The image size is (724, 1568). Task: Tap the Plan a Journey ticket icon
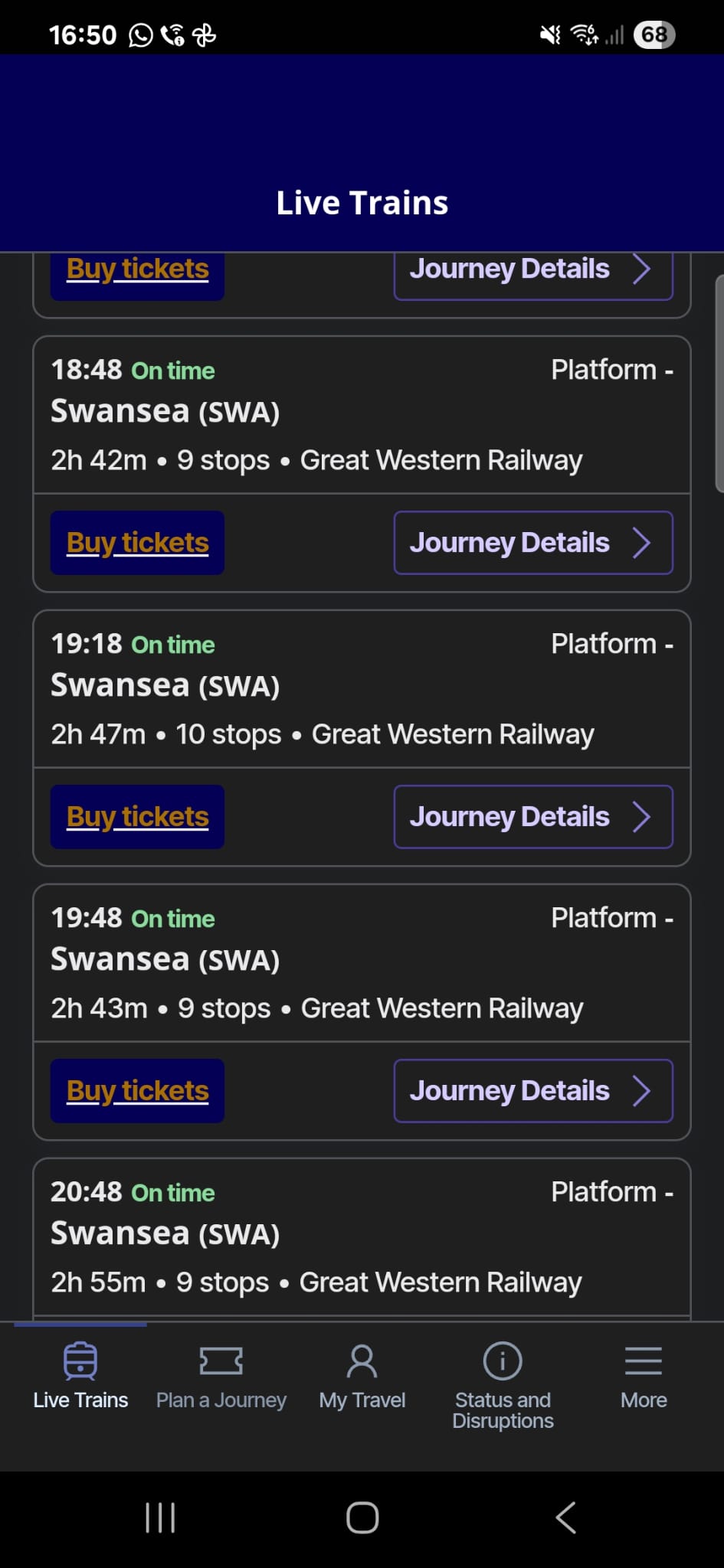click(x=221, y=1361)
